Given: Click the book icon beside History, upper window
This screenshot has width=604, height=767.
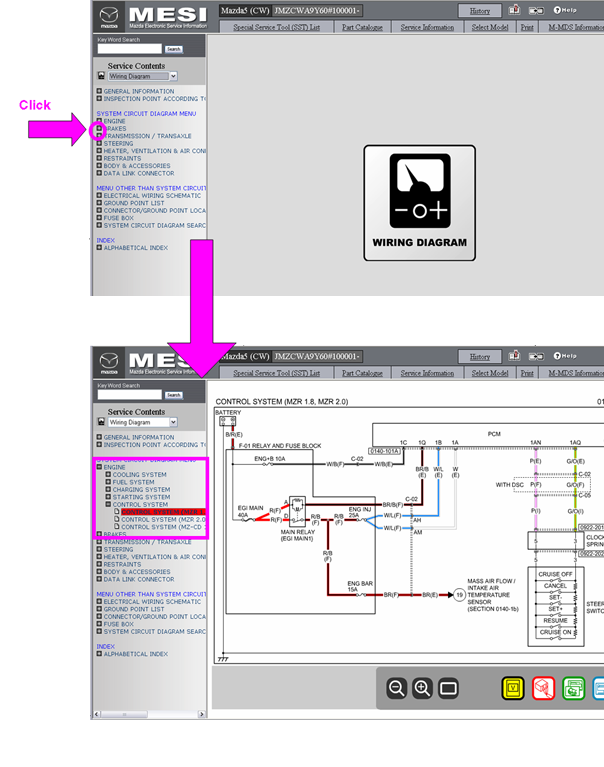Looking at the screenshot, I should (514, 10).
